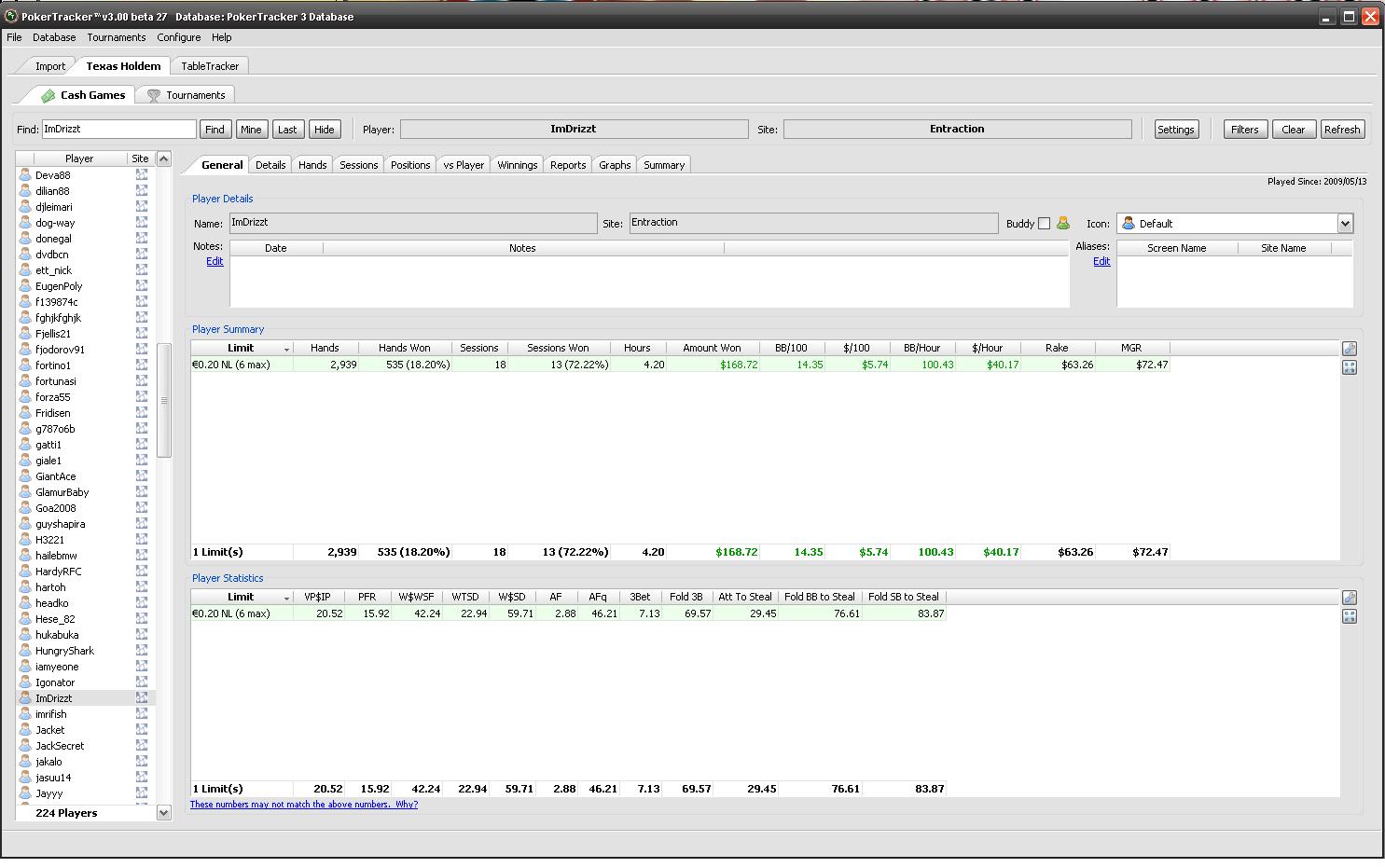Image resolution: width=1385 pixels, height=868 pixels.
Task: Open the Configure menu
Action: [x=179, y=37]
